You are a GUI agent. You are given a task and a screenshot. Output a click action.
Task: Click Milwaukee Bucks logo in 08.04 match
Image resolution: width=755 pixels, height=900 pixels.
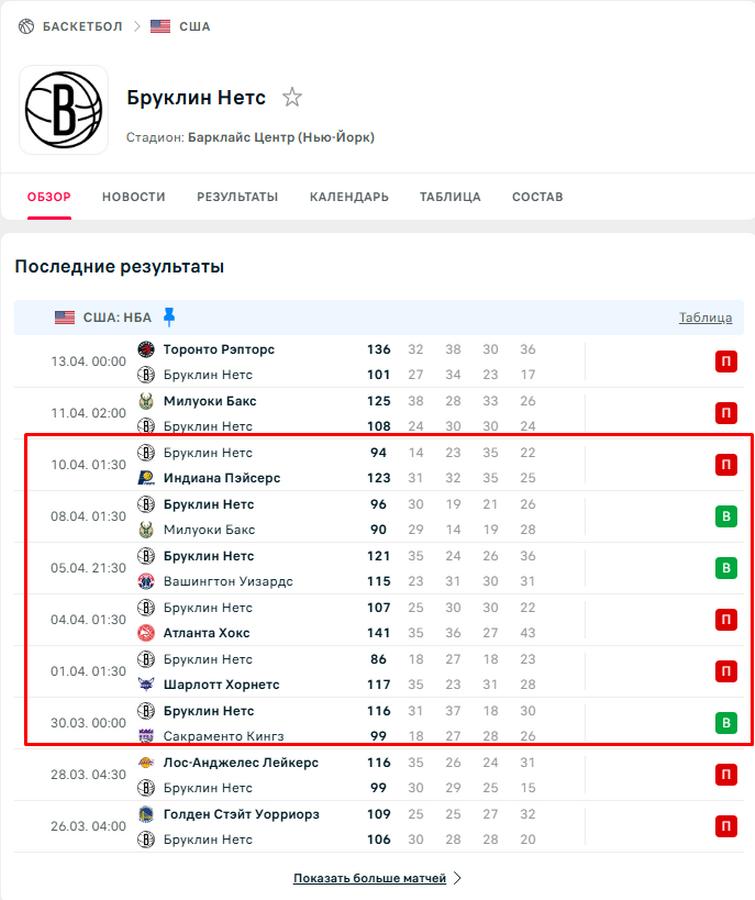click(x=146, y=529)
